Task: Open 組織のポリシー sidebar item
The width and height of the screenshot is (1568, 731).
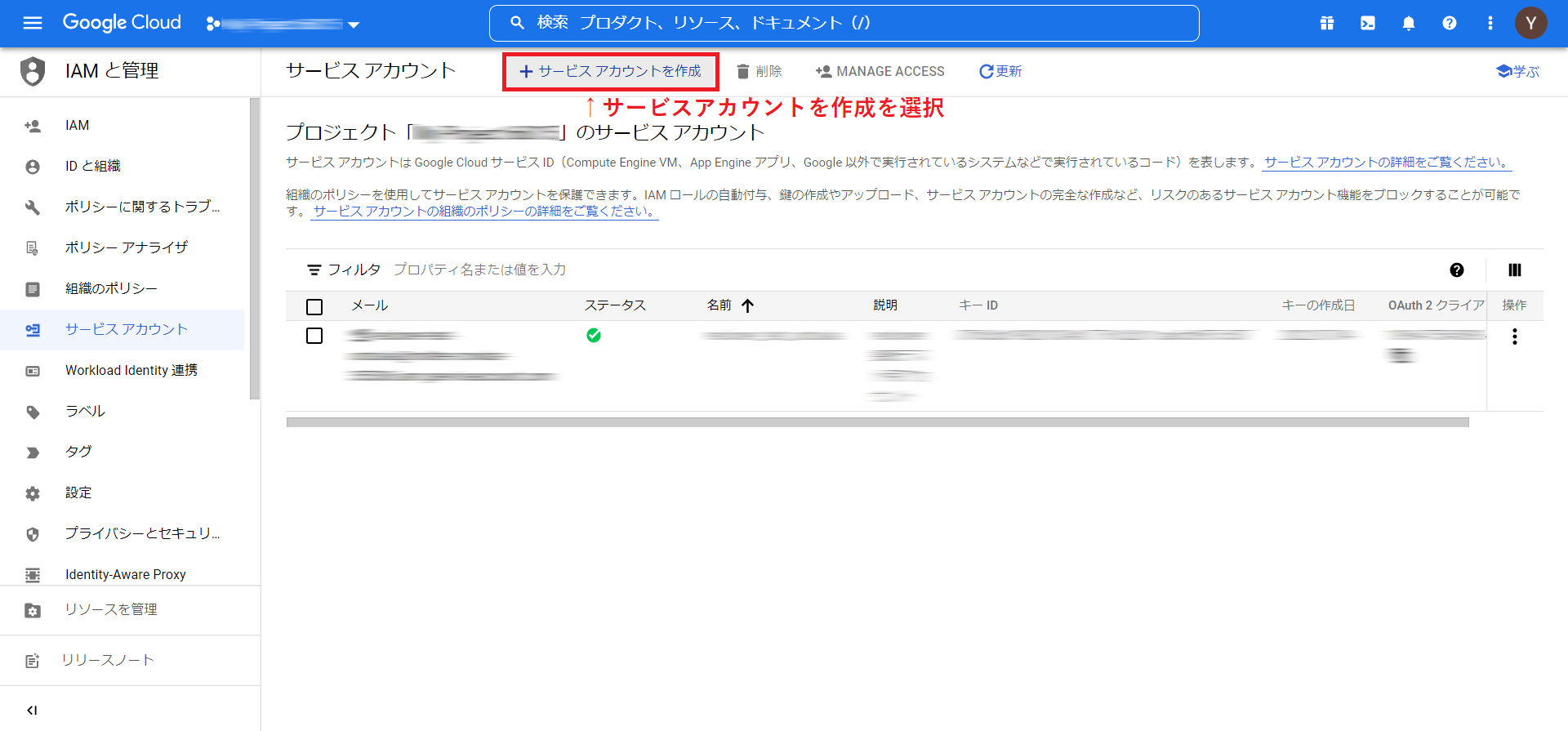Action: click(122, 288)
